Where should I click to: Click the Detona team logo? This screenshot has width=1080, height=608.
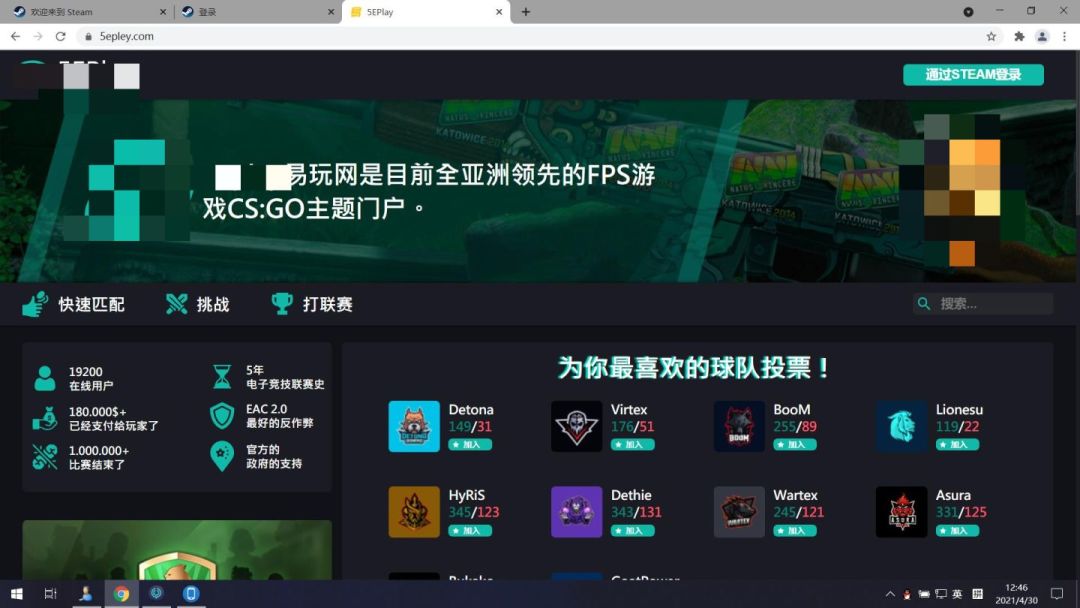point(414,426)
